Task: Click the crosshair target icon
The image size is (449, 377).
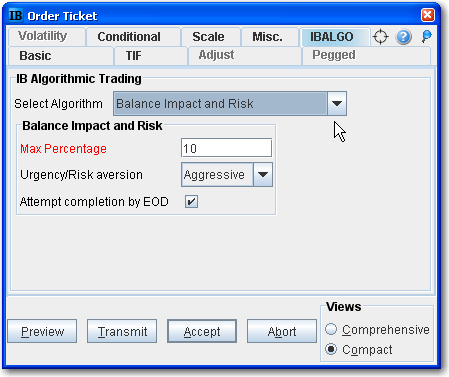Action: click(380, 37)
